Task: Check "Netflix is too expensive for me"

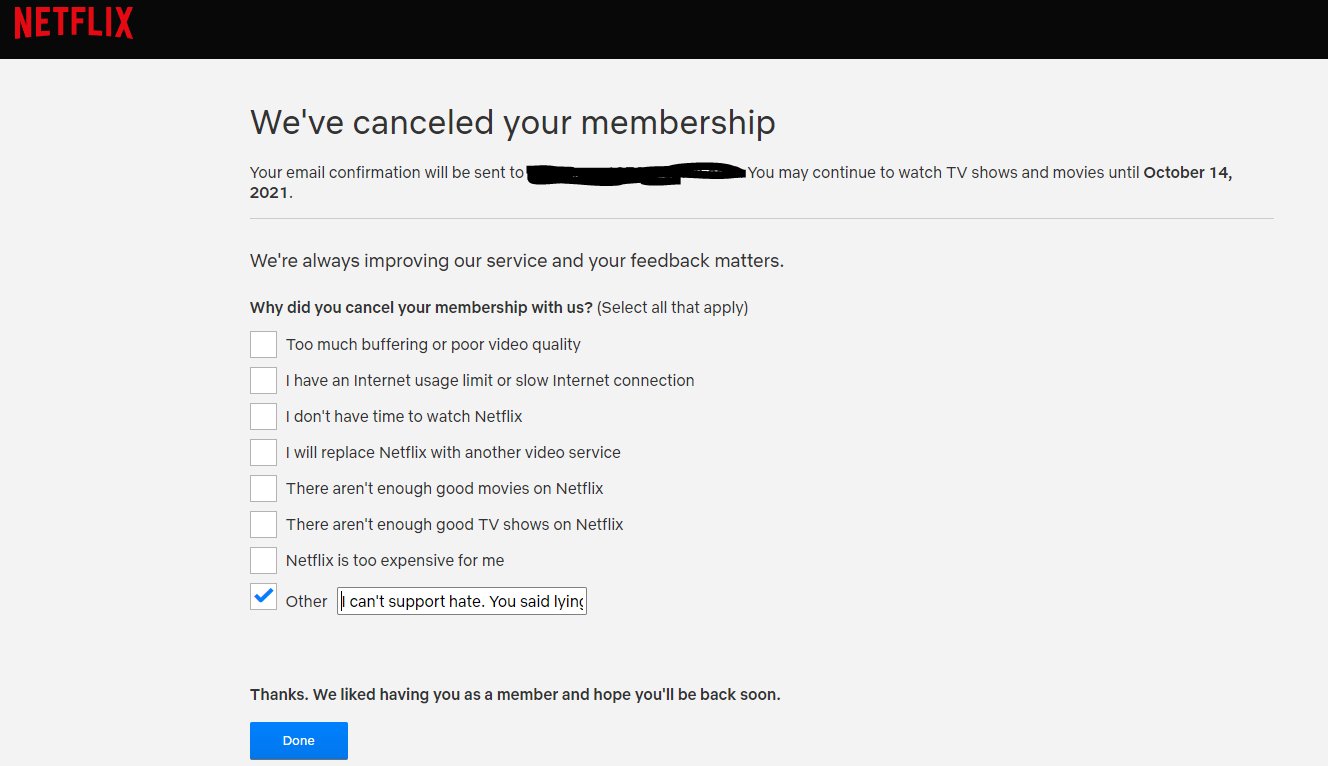Action: click(x=263, y=560)
